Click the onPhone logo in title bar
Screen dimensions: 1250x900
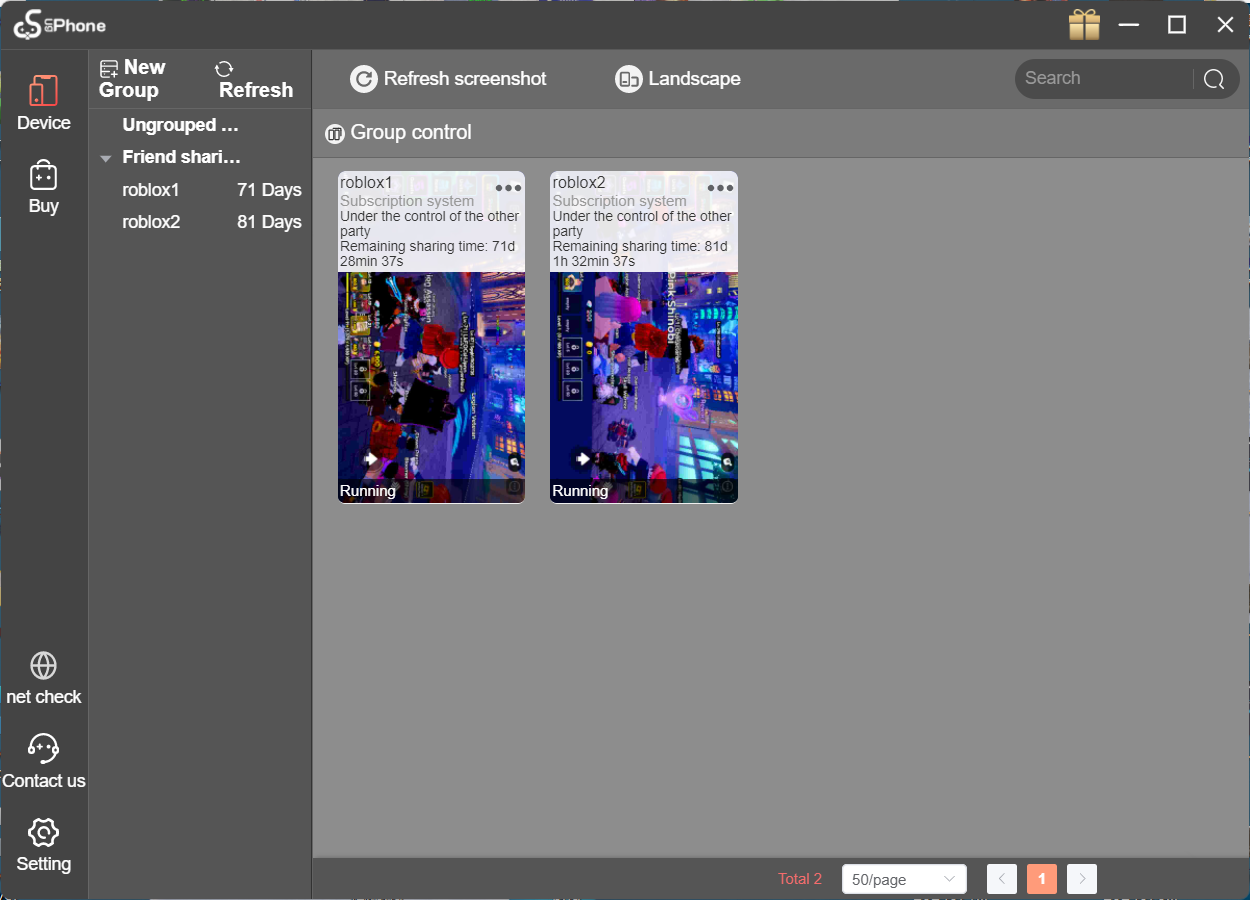(59, 25)
